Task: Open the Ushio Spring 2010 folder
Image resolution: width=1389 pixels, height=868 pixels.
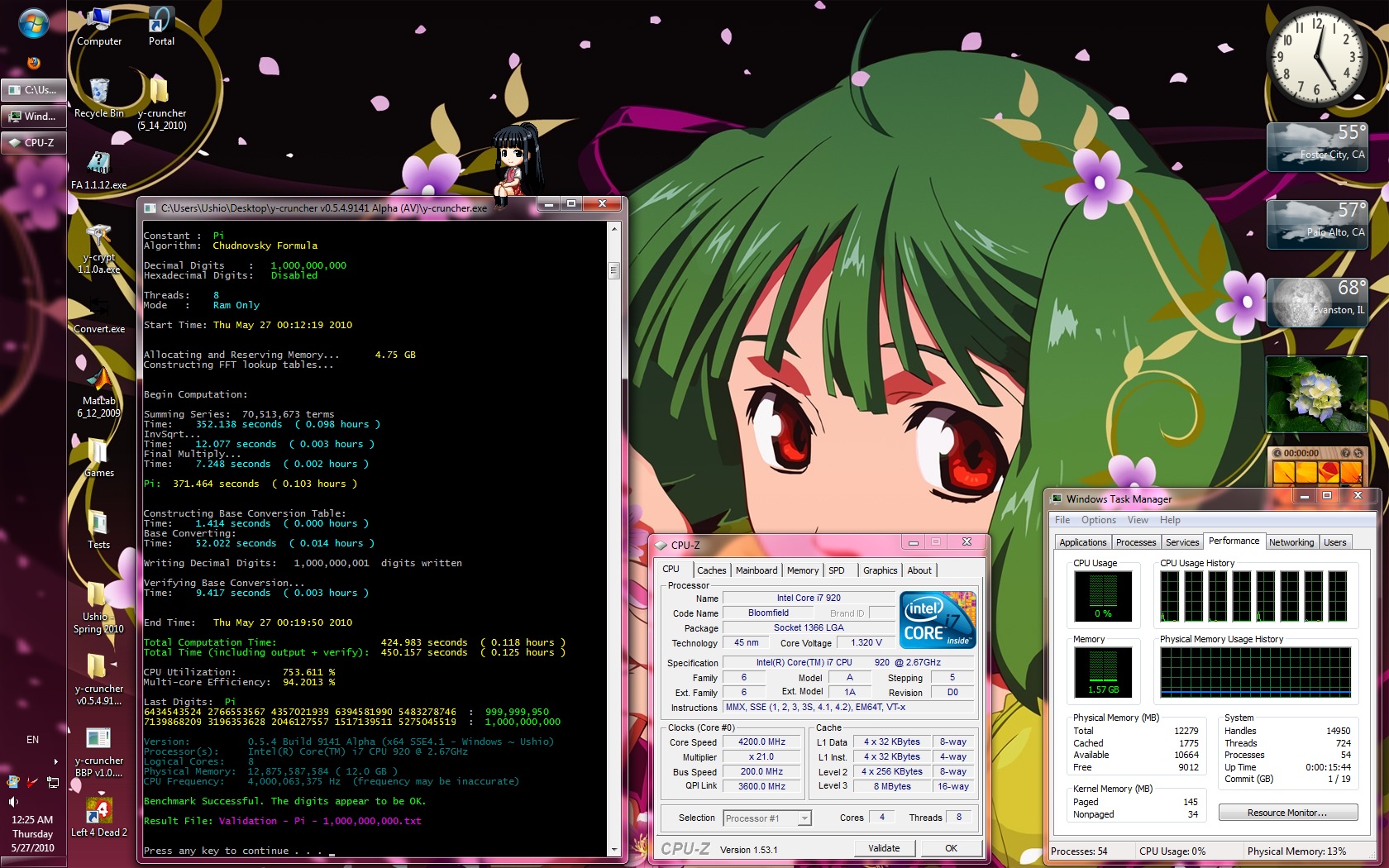Action: click(x=98, y=608)
